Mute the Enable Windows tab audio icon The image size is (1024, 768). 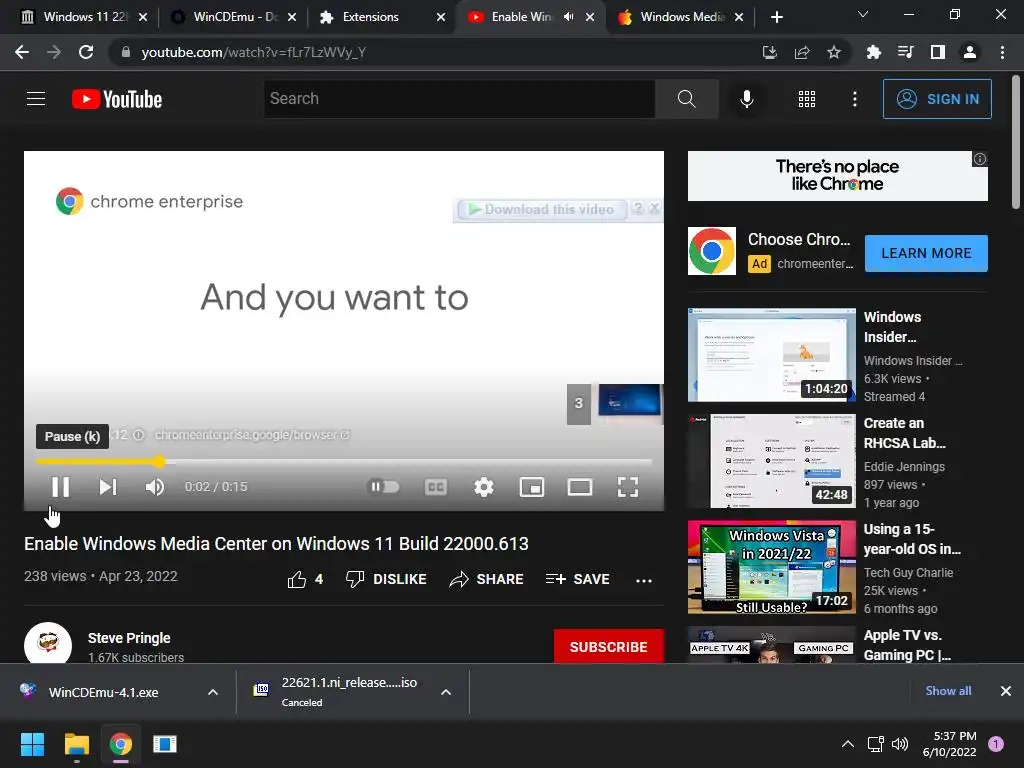[569, 17]
